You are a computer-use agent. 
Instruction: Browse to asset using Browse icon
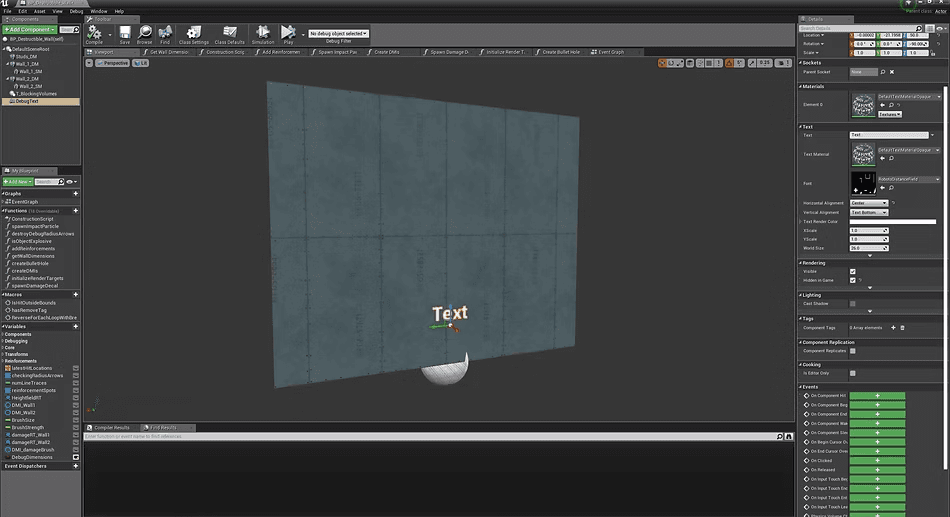pos(145,34)
